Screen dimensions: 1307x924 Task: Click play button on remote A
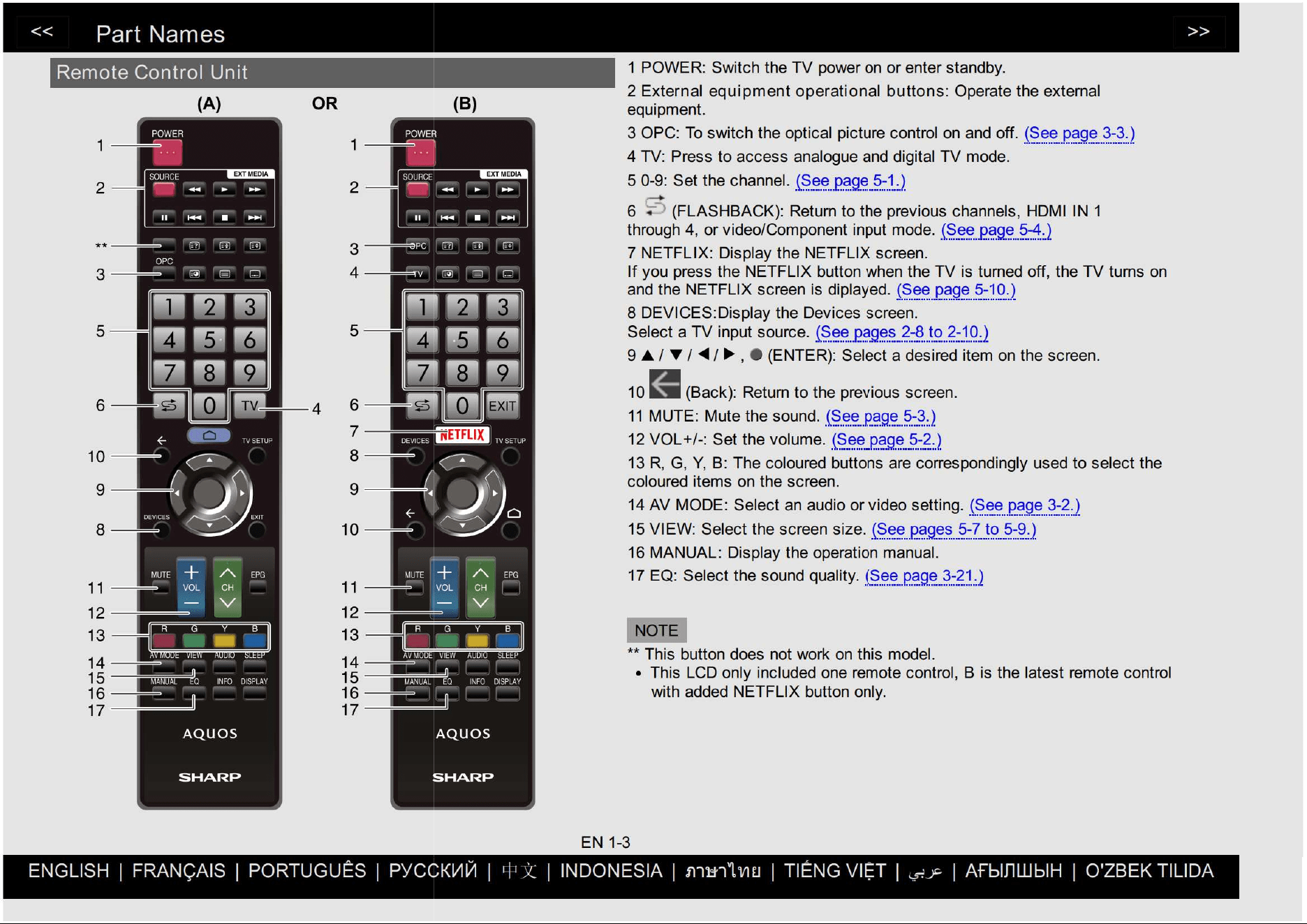click(x=224, y=190)
